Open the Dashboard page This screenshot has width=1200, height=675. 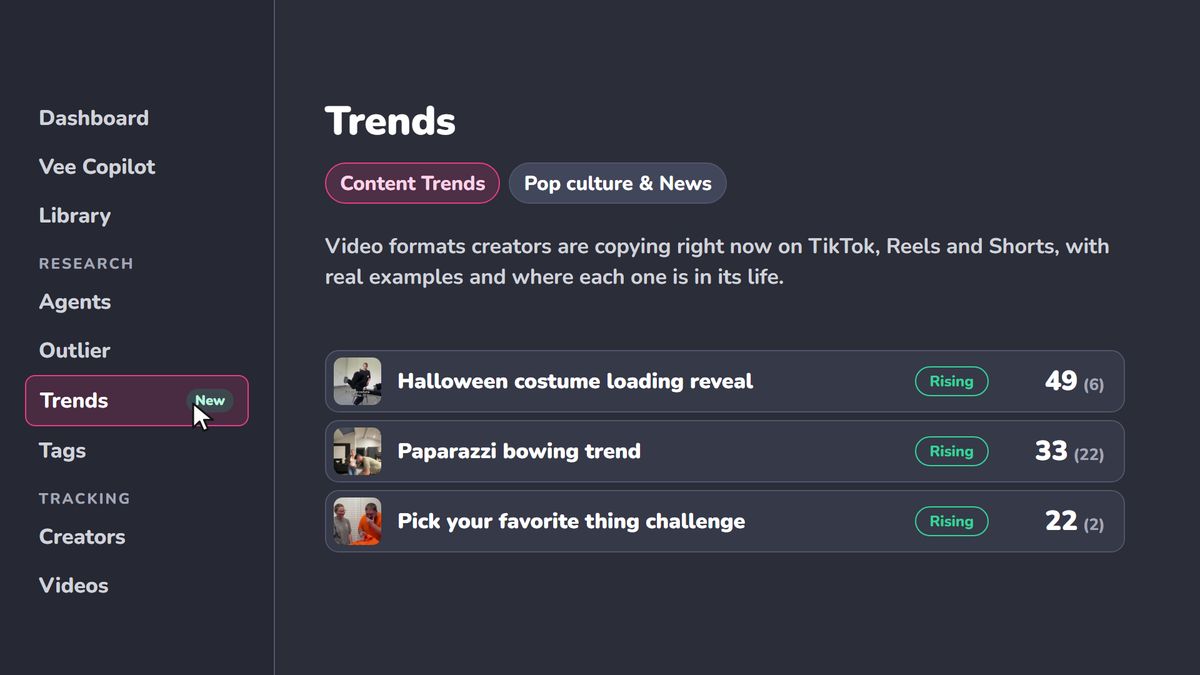[94, 118]
